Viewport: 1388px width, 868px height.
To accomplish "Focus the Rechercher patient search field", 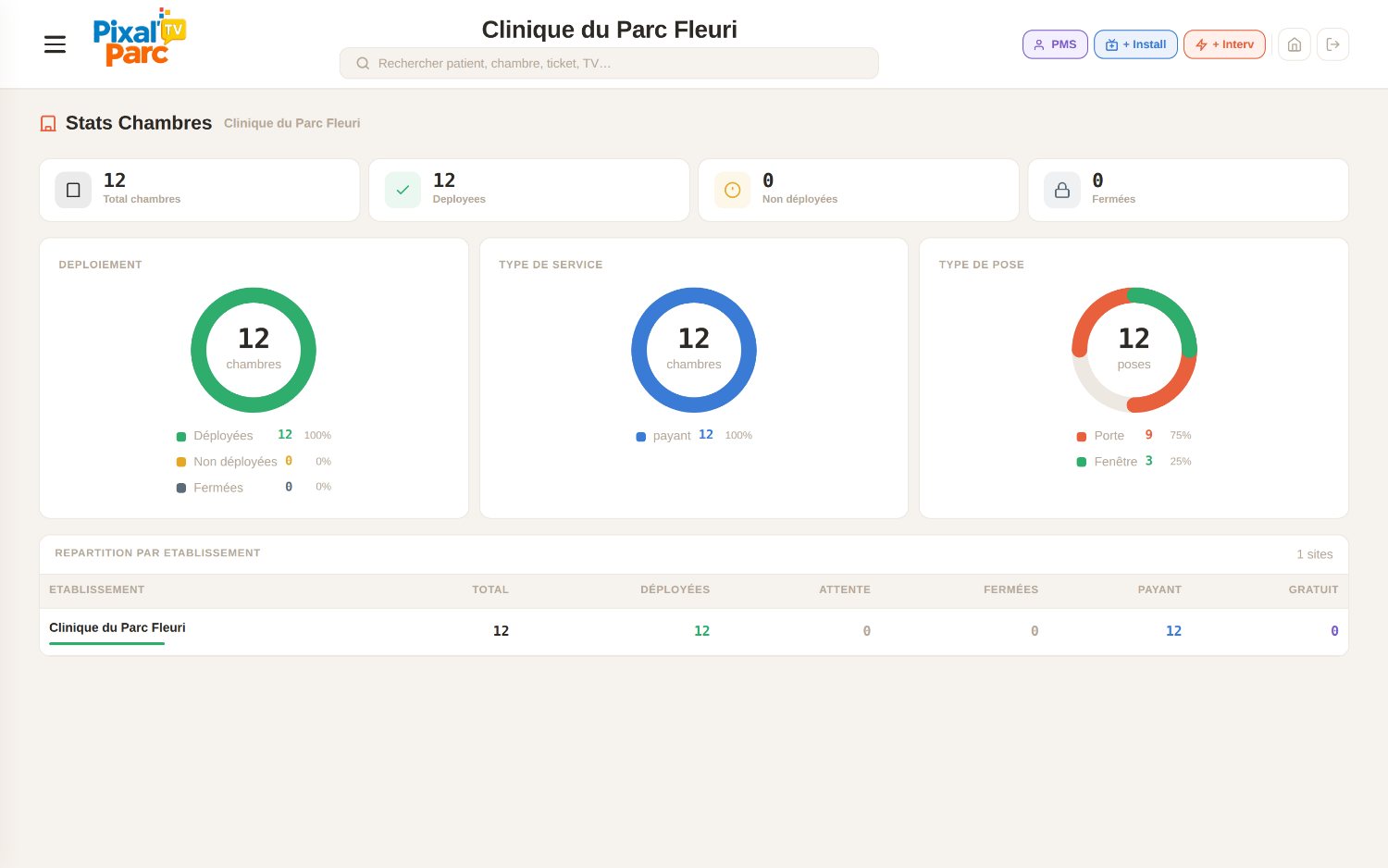I will 609,63.
